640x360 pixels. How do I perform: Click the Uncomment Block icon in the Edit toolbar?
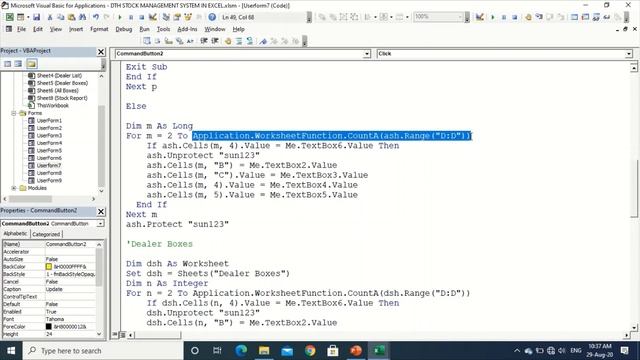pos(249,41)
